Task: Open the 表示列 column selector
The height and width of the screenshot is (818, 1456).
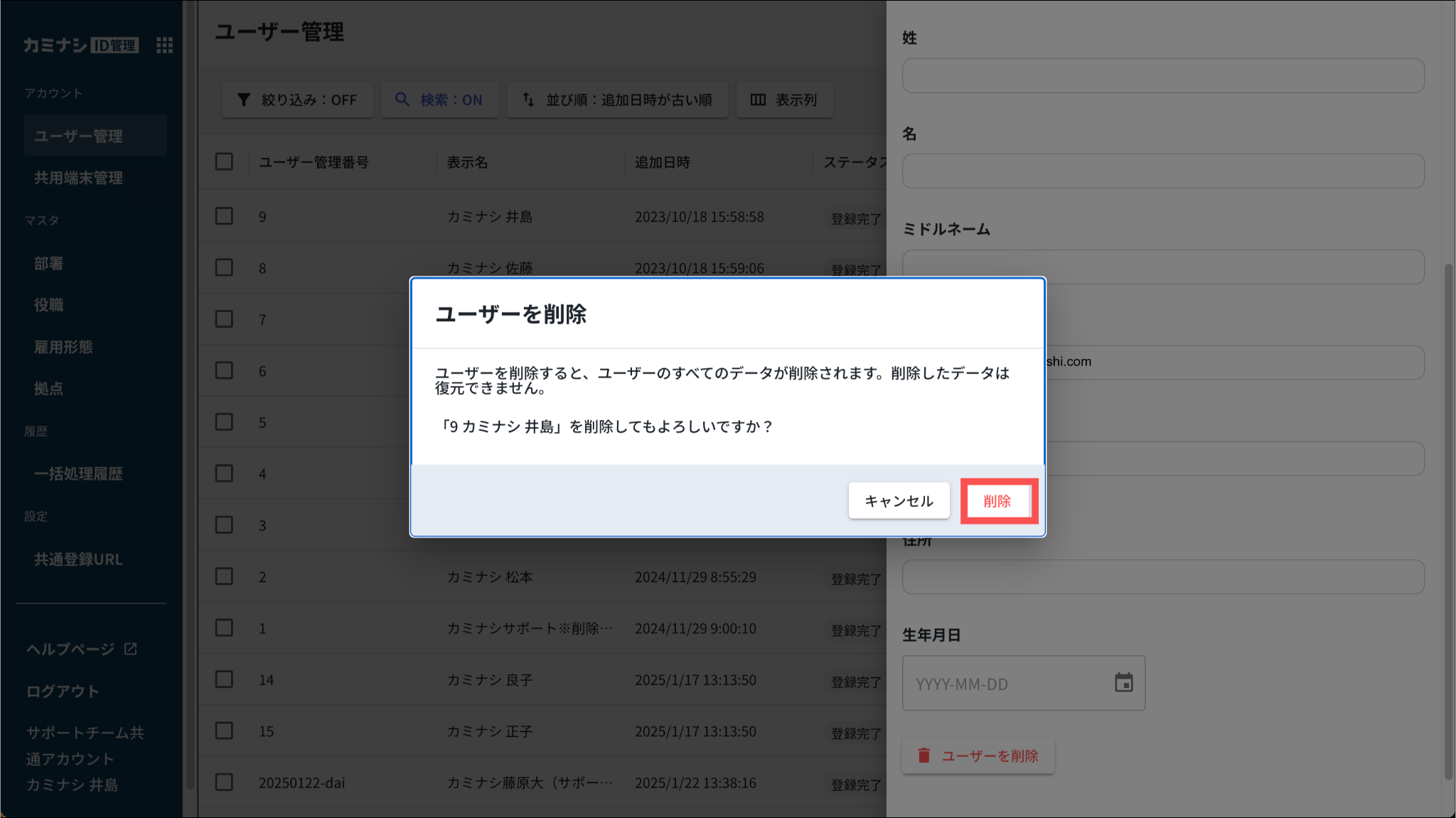Action: (x=796, y=99)
